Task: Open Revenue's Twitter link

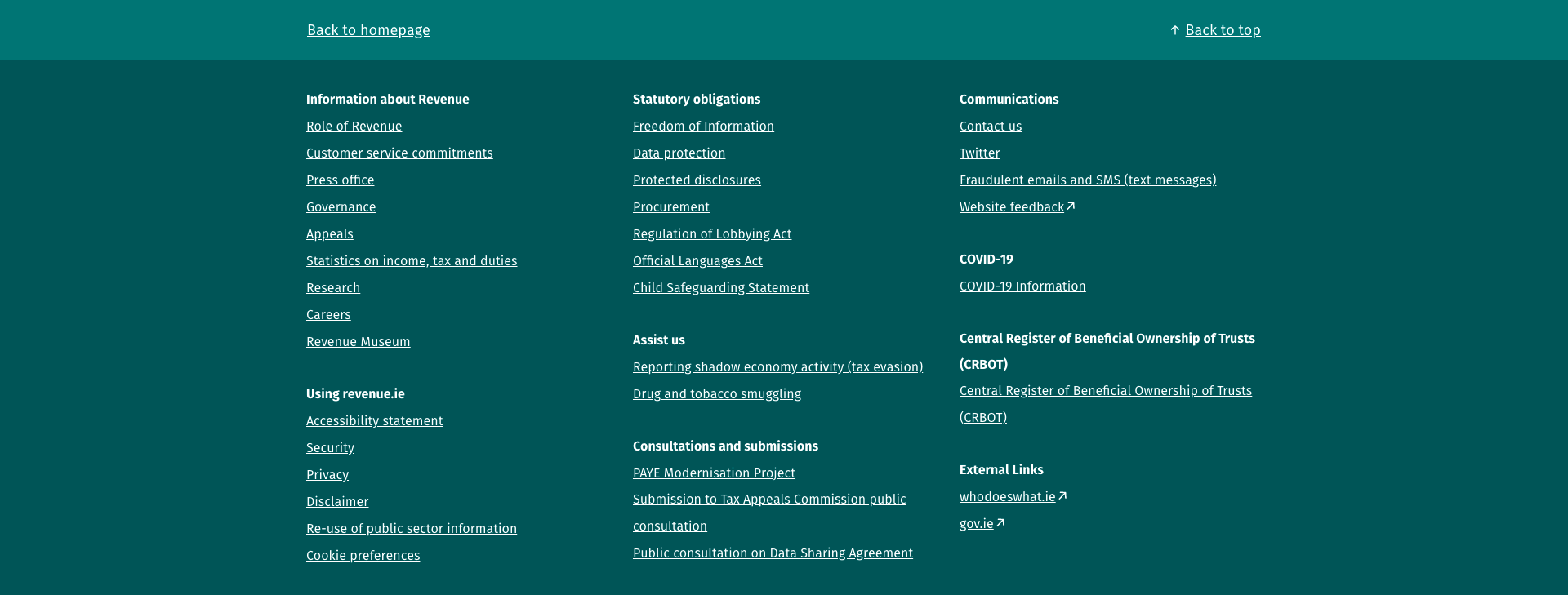Action: pos(979,153)
